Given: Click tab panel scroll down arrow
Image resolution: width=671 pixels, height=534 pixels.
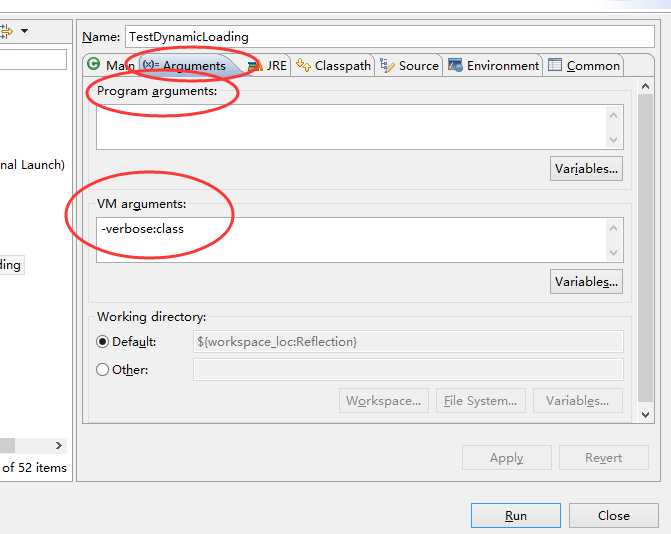Looking at the screenshot, I should point(646,414).
